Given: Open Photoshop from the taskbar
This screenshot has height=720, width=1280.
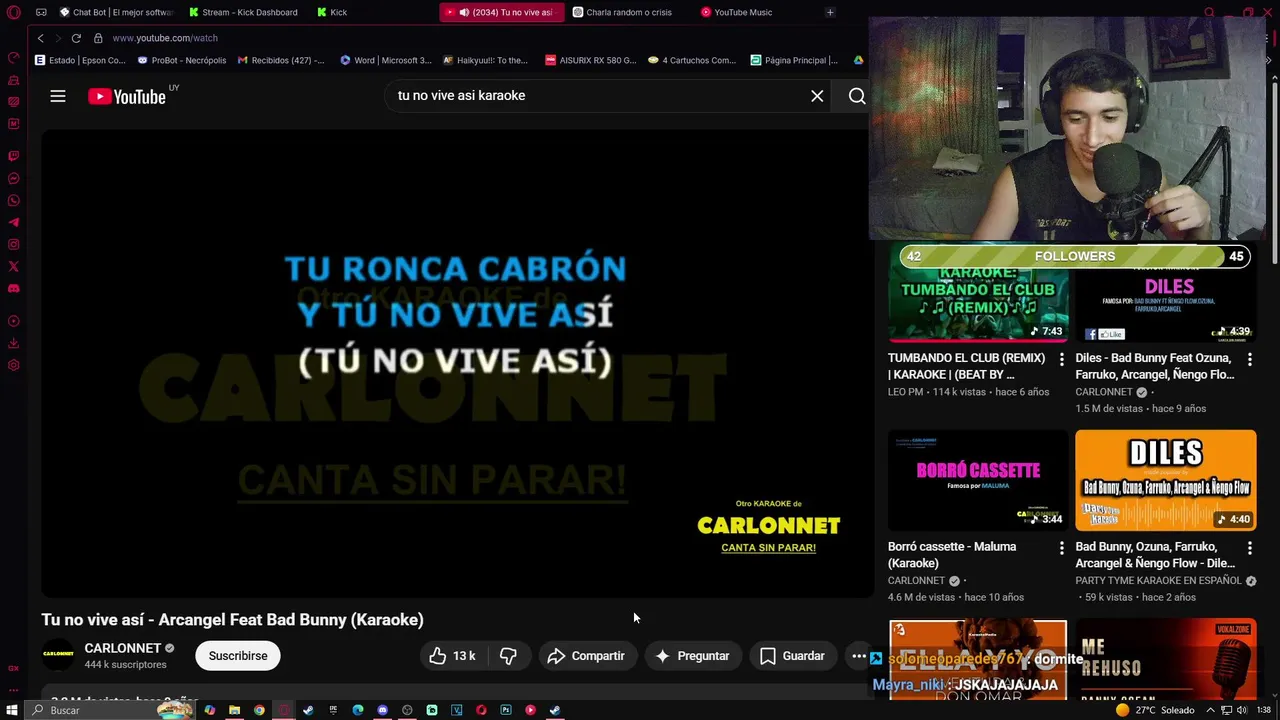Looking at the screenshot, I should (x=506, y=710).
